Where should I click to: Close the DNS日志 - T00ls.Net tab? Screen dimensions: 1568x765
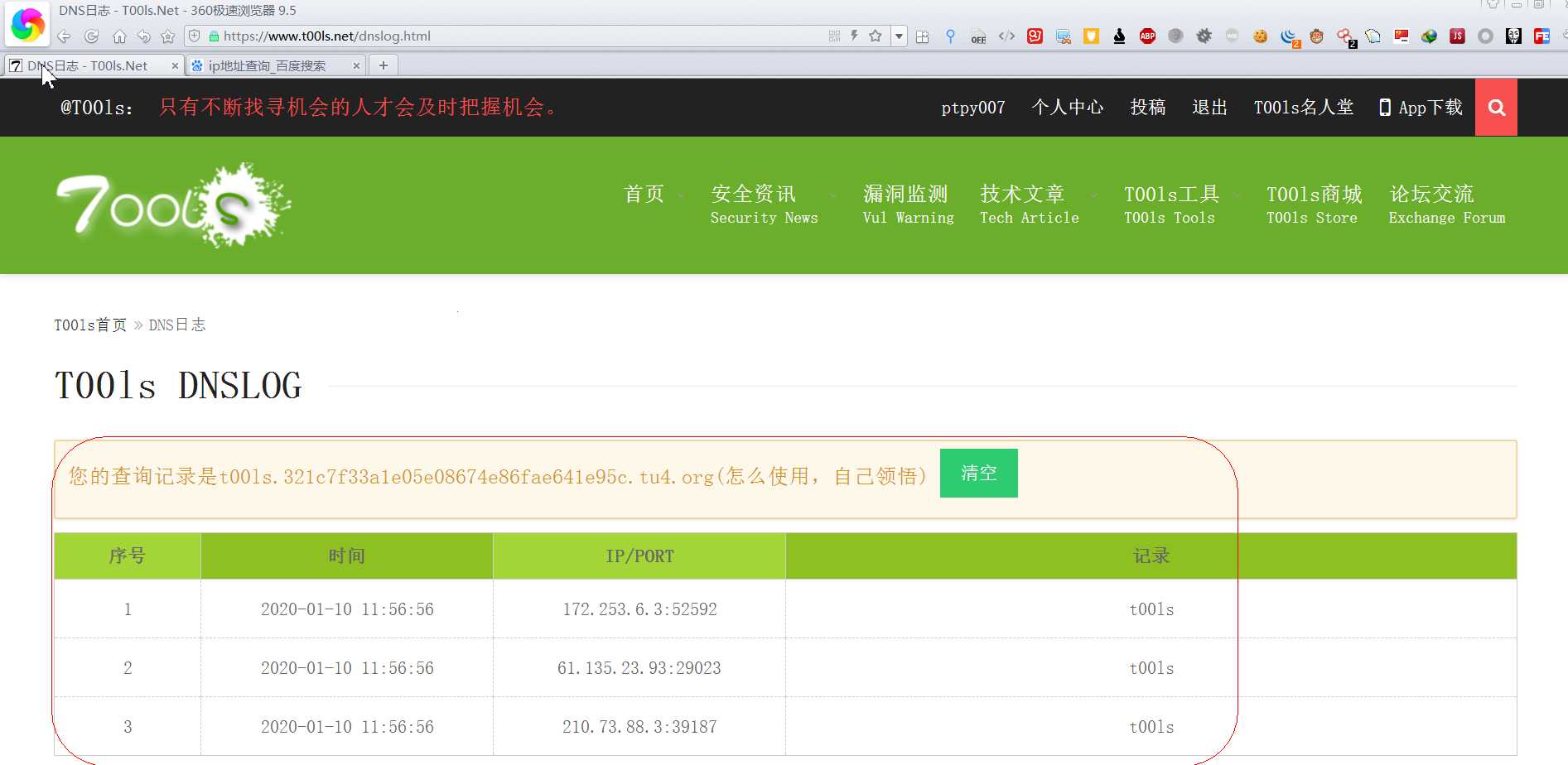[x=175, y=66]
